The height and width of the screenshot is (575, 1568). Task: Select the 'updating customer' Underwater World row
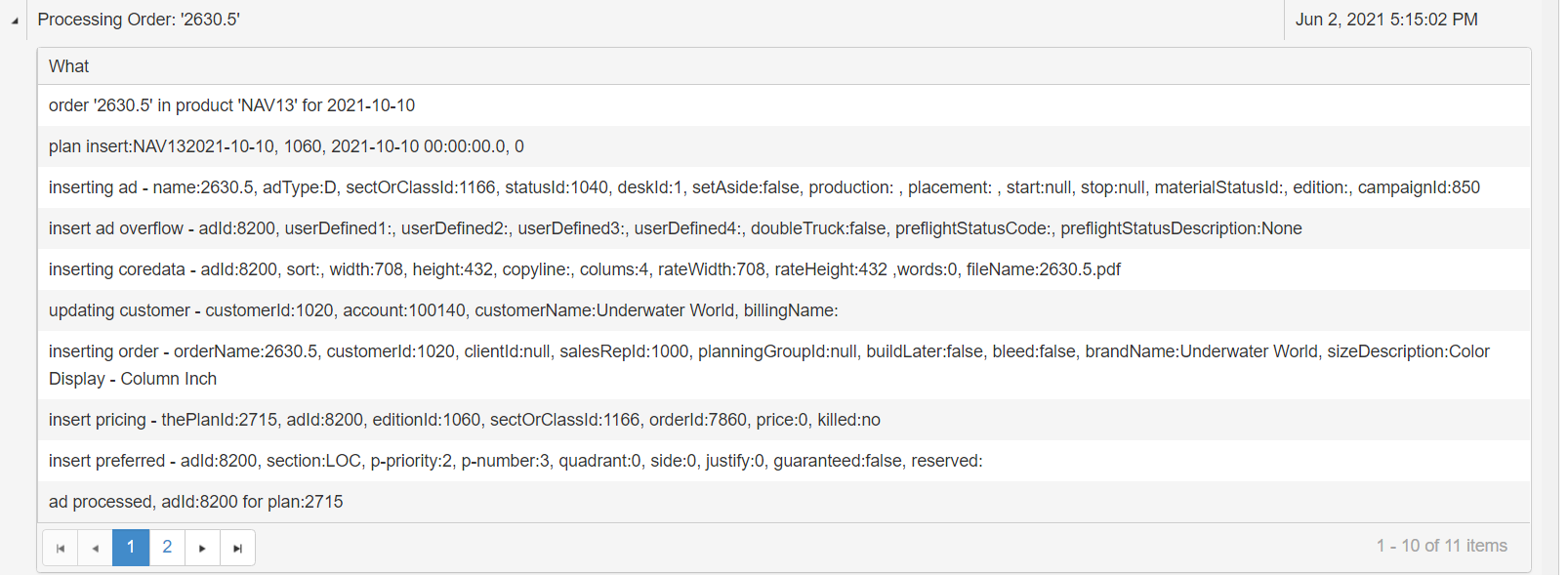pos(443,310)
